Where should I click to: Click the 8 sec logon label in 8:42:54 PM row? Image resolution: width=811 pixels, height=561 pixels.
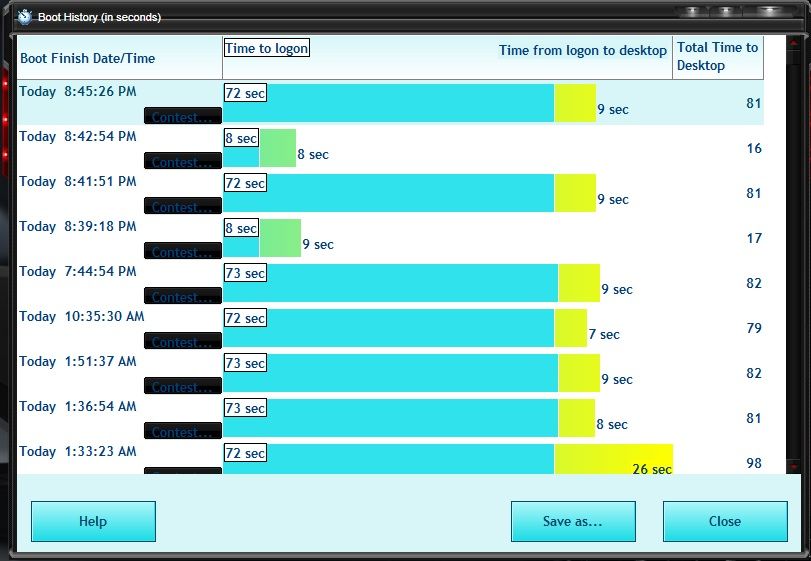(x=241, y=138)
